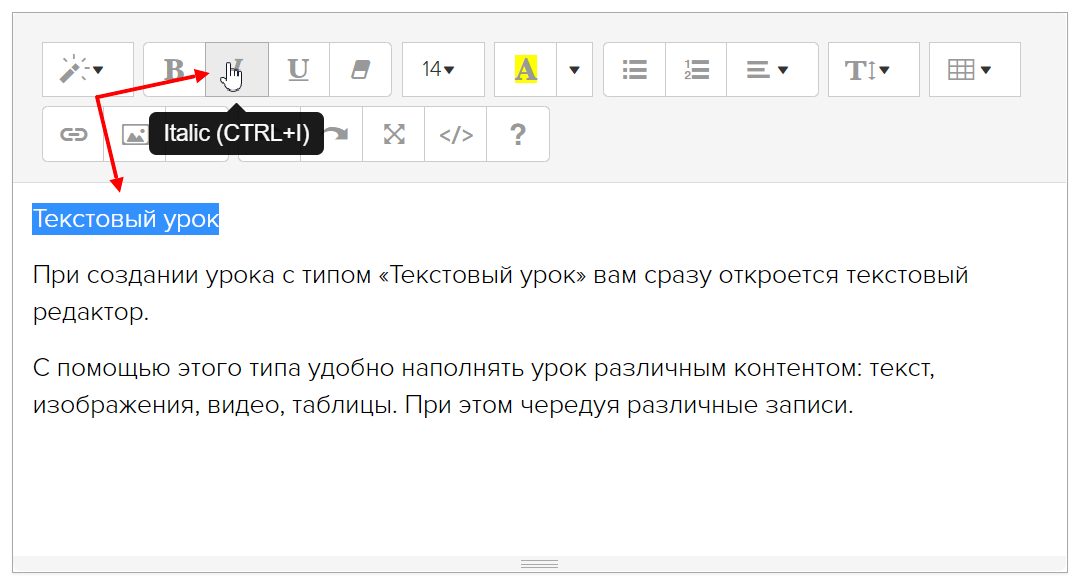Insert a bulleted unordered list
1080x580 pixels.
pyautogui.click(x=634, y=70)
